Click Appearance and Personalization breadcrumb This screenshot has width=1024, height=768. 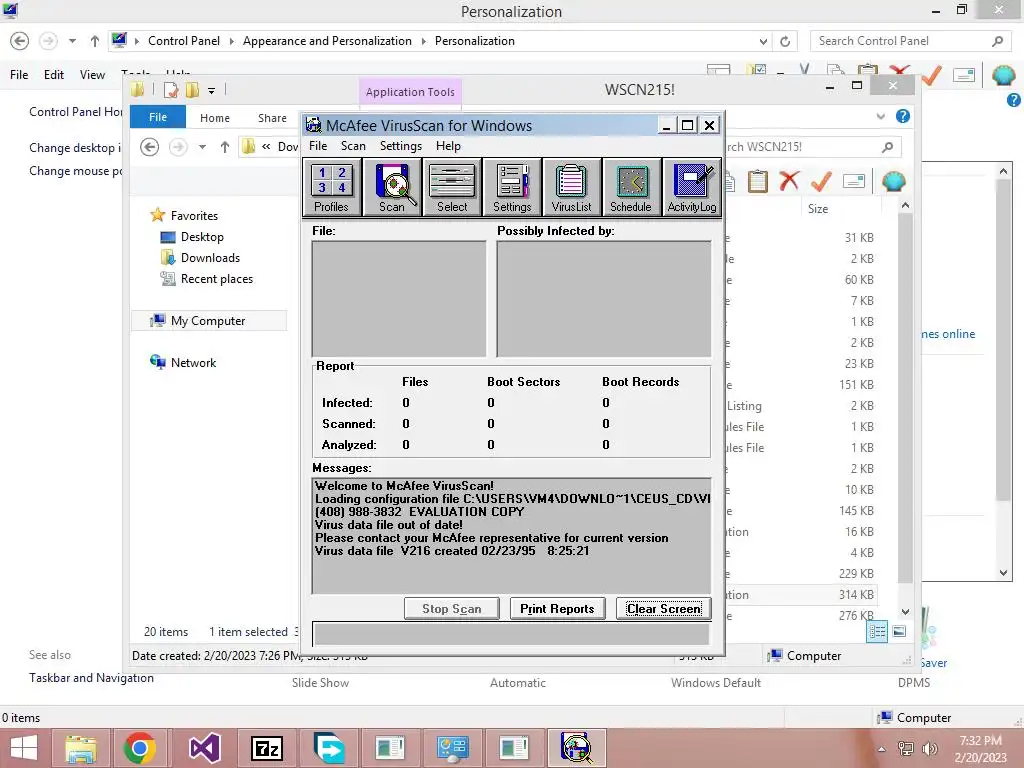pyautogui.click(x=327, y=40)
